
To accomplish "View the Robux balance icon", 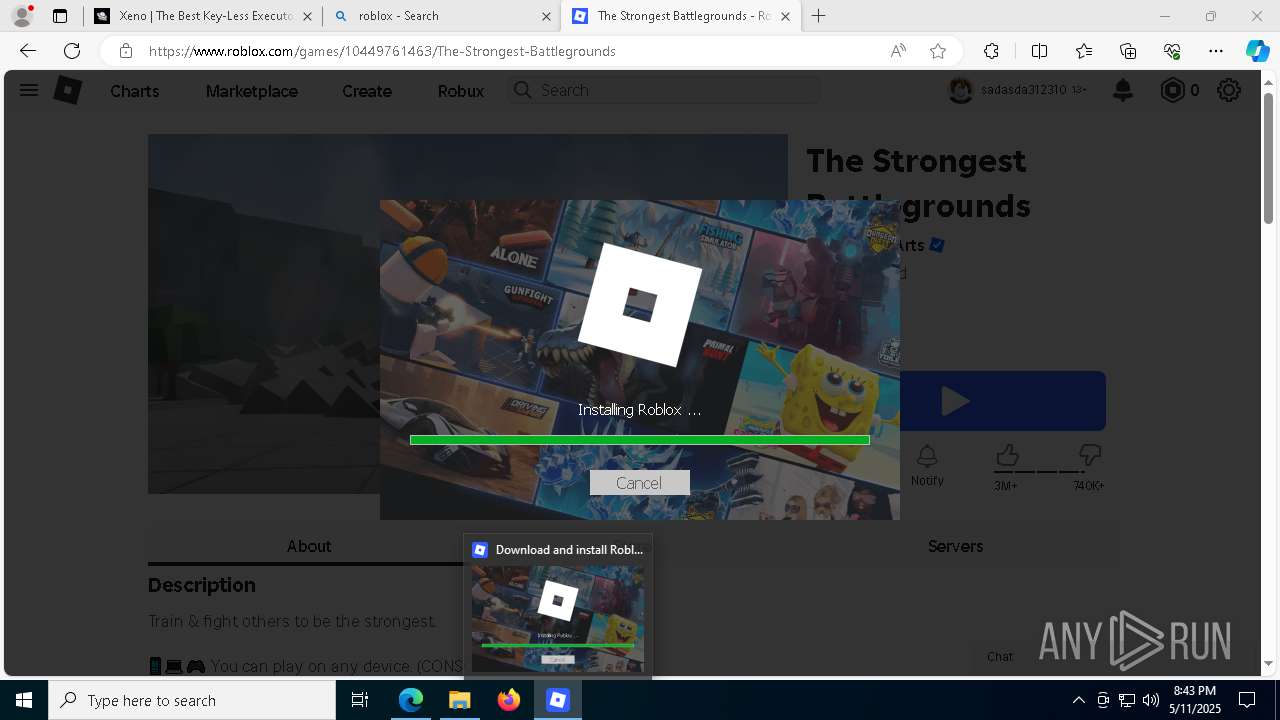I will (x=1172, y=90).
